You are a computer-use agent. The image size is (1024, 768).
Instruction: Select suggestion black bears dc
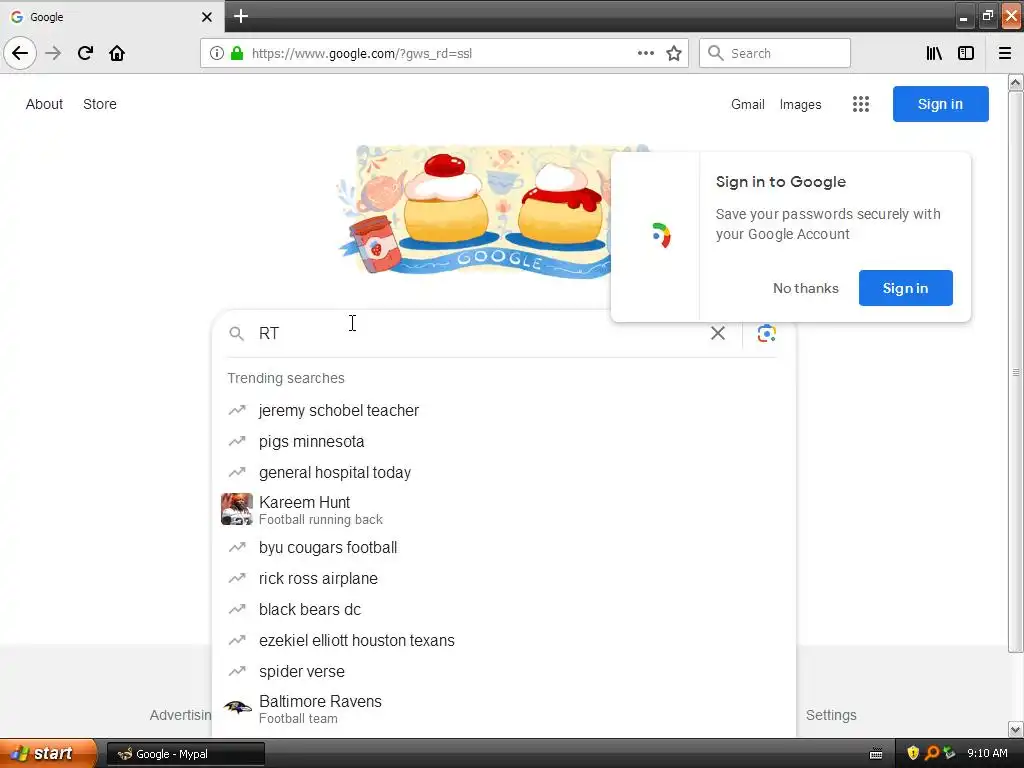pos(504,609)
